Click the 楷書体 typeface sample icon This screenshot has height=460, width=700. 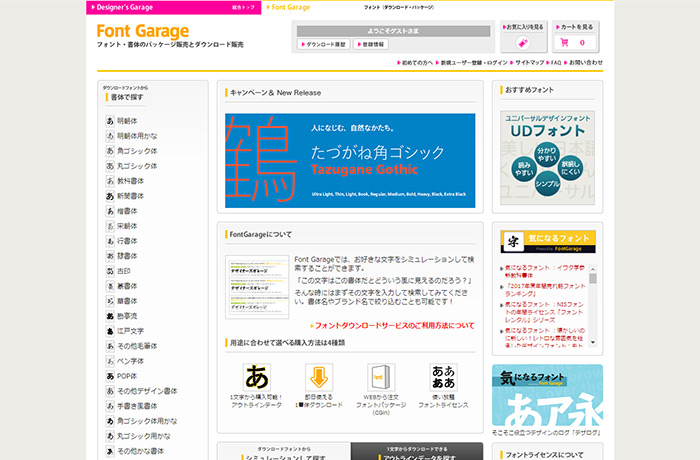[110, 211]
